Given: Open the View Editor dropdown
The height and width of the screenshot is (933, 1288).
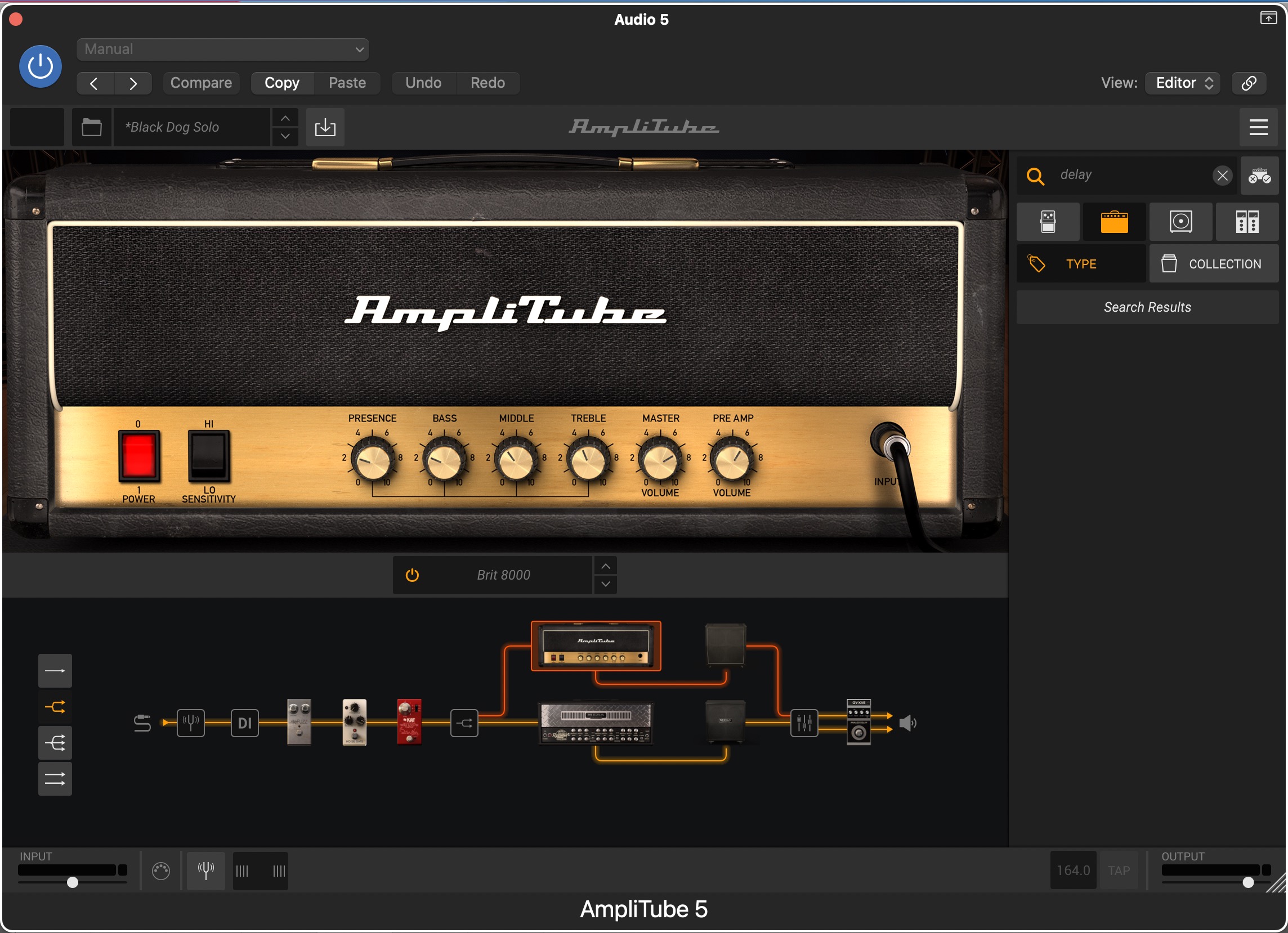Looking at the screenshot, I should tap(1182, 83).
